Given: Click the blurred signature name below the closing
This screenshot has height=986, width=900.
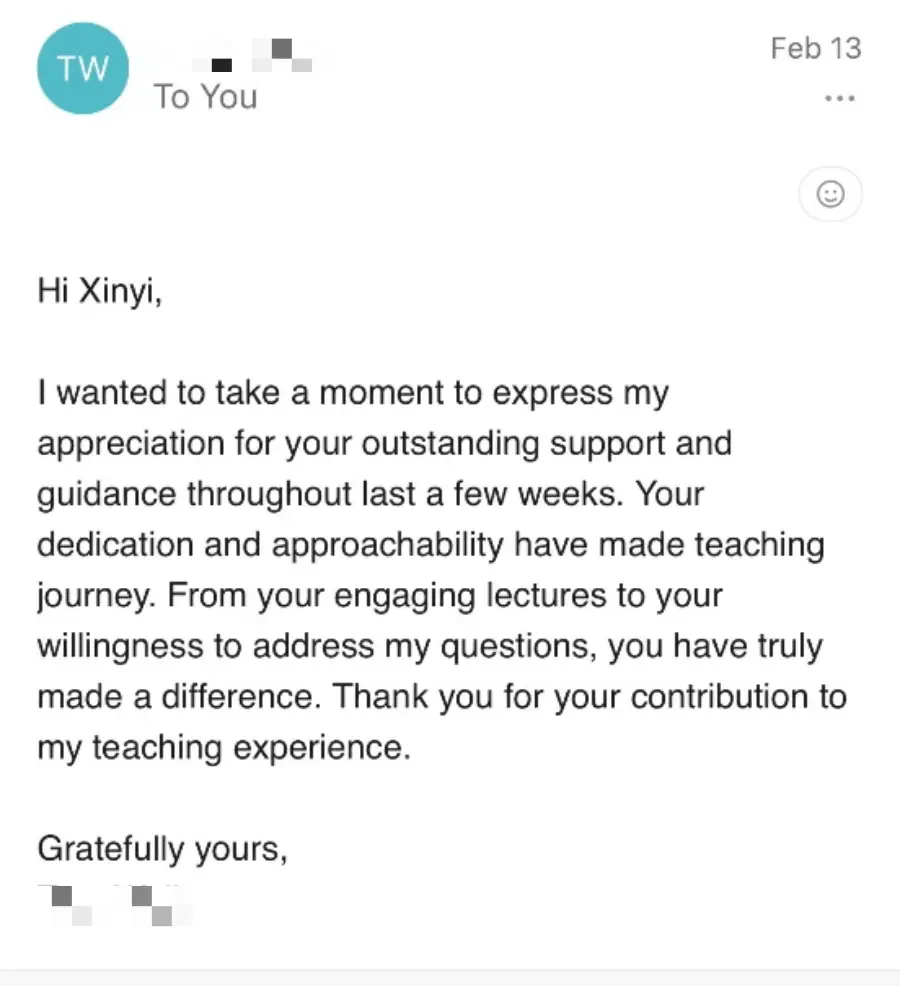Looking at the screenshot, I should [x=113, y=906].
